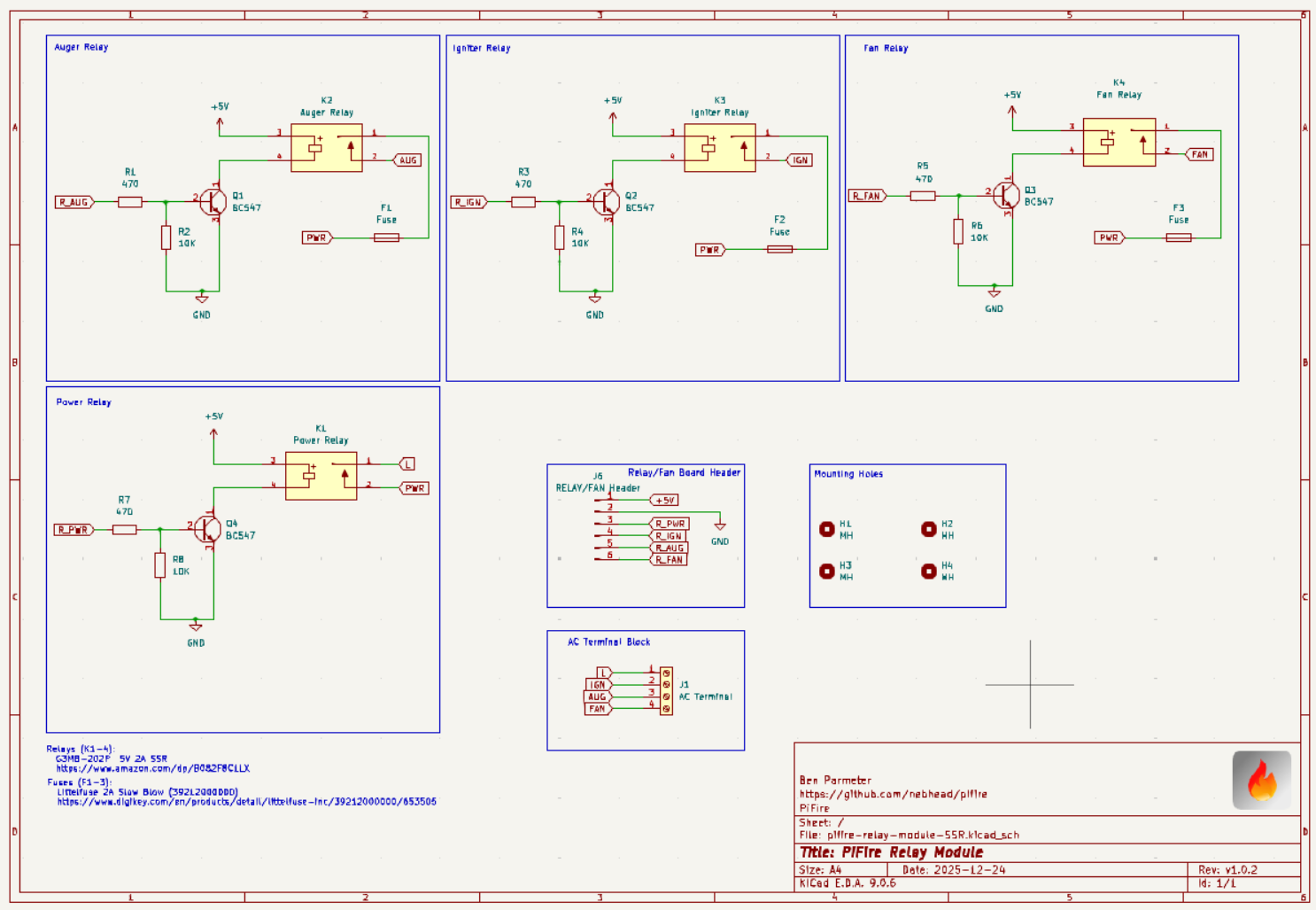Select AUG output label on K2 relay
The width and height of the screenshot is (1316, 910).
tap(407, 160)
